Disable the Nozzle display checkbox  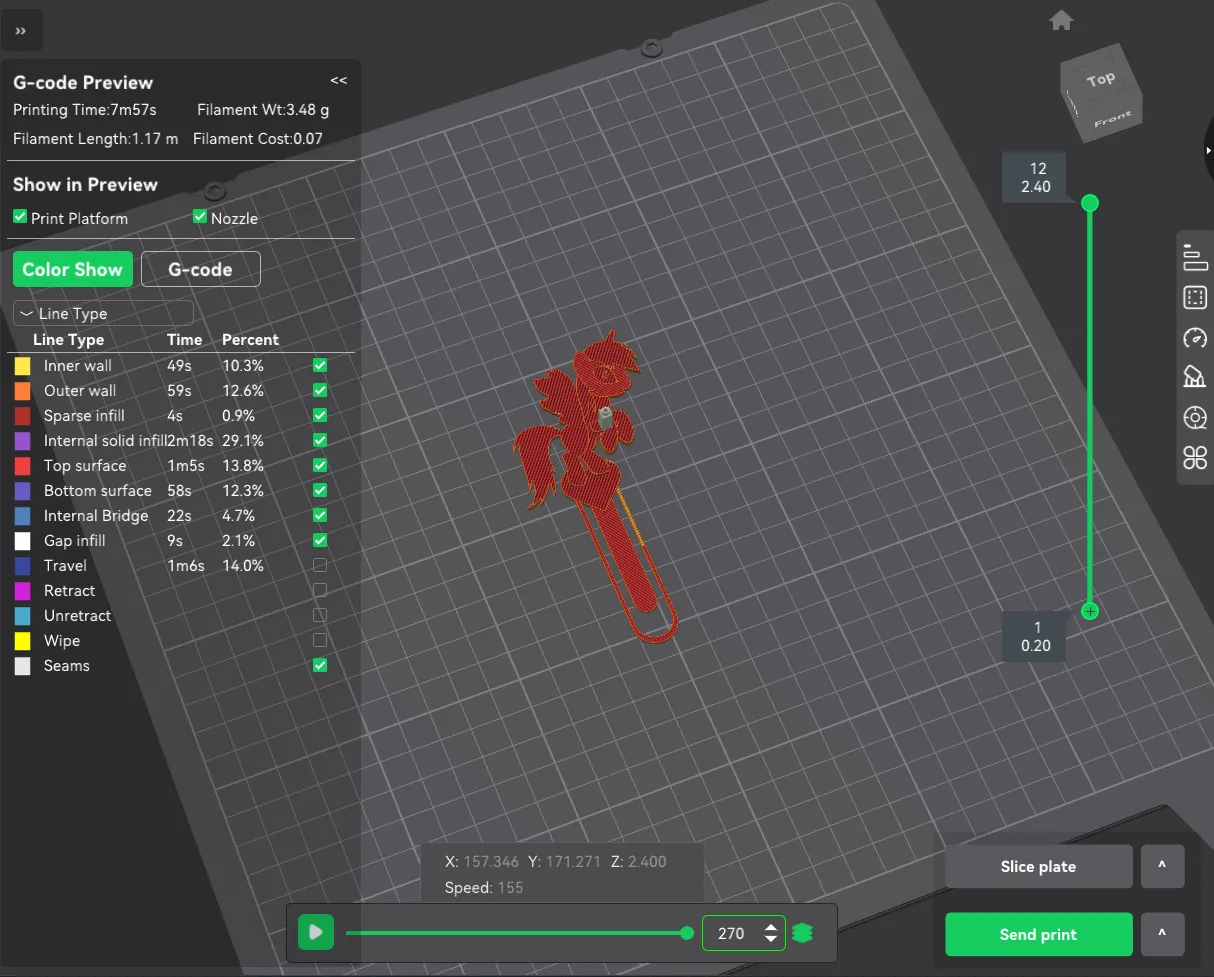200,217
